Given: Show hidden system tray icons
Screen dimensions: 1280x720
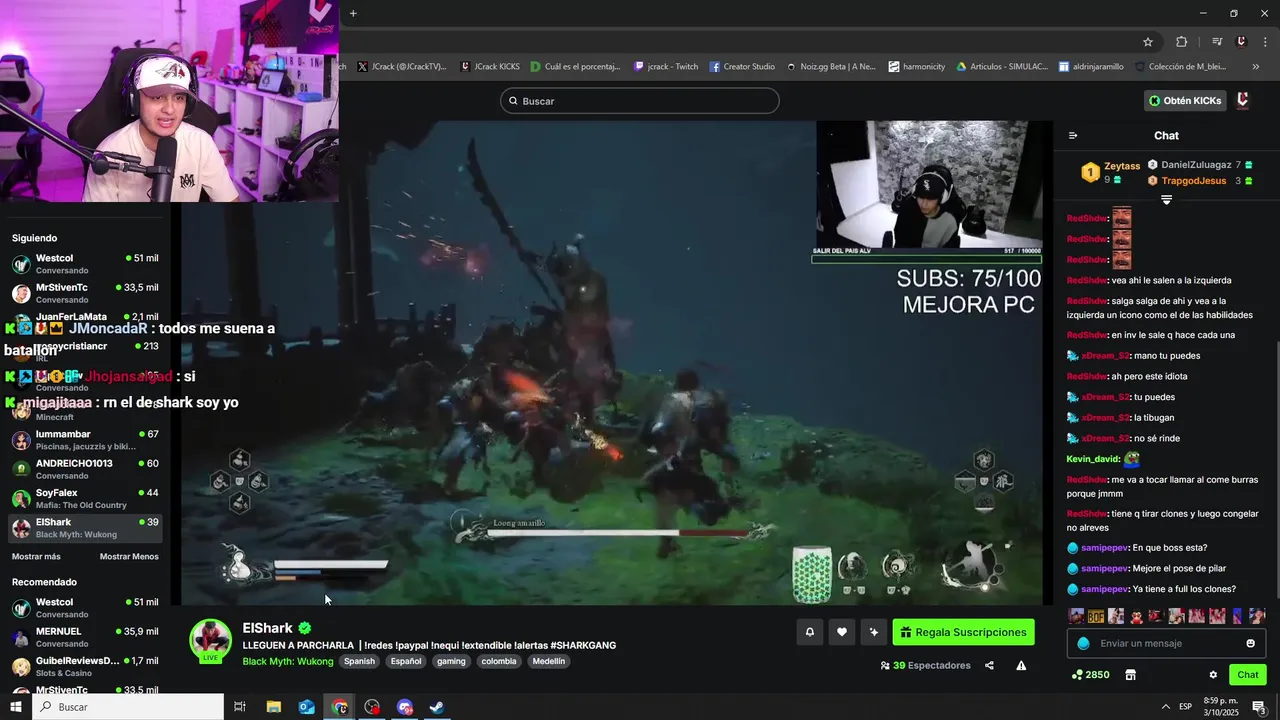Looking at the screenshot, I should coord(1165,707).
